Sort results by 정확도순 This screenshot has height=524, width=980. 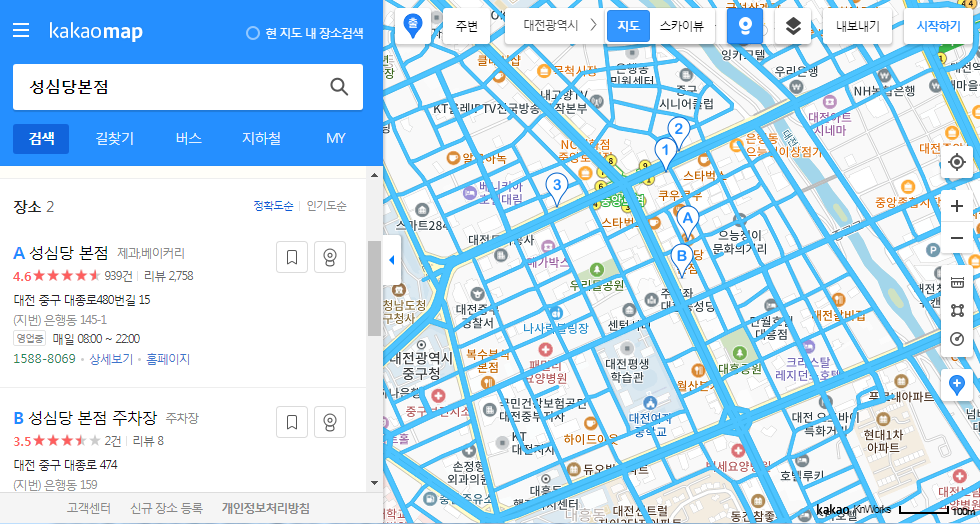(x=273, y=206)
